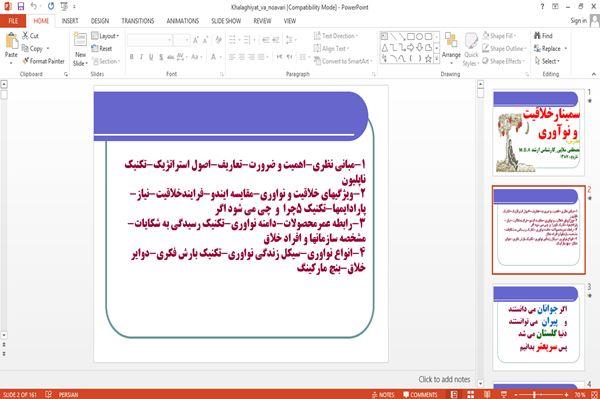600x399 pixels.
Task: Open Quick Styles gallery
Action: point(471,50)
